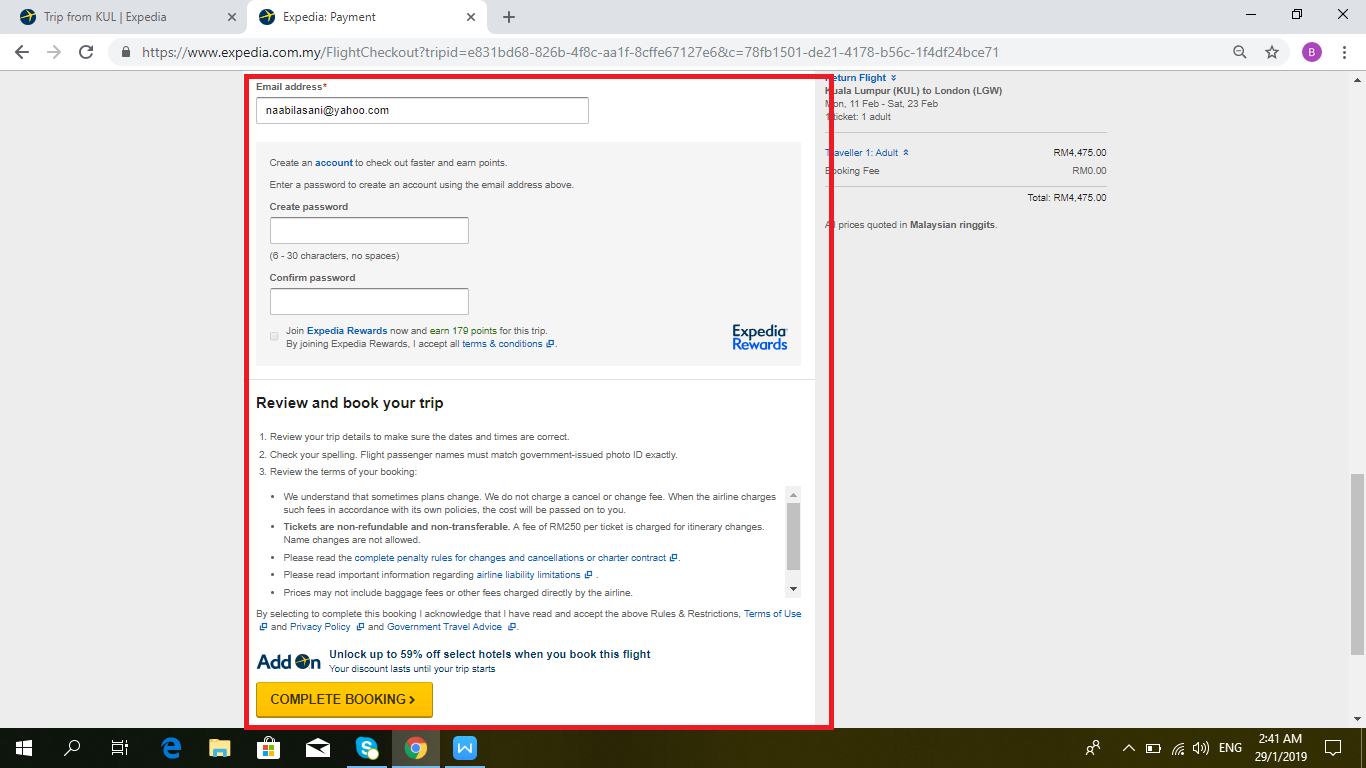The height and width of the screenshot is (768, 1366).
Task: Close the Trip from KUL tab
Action: pos(232,17)
